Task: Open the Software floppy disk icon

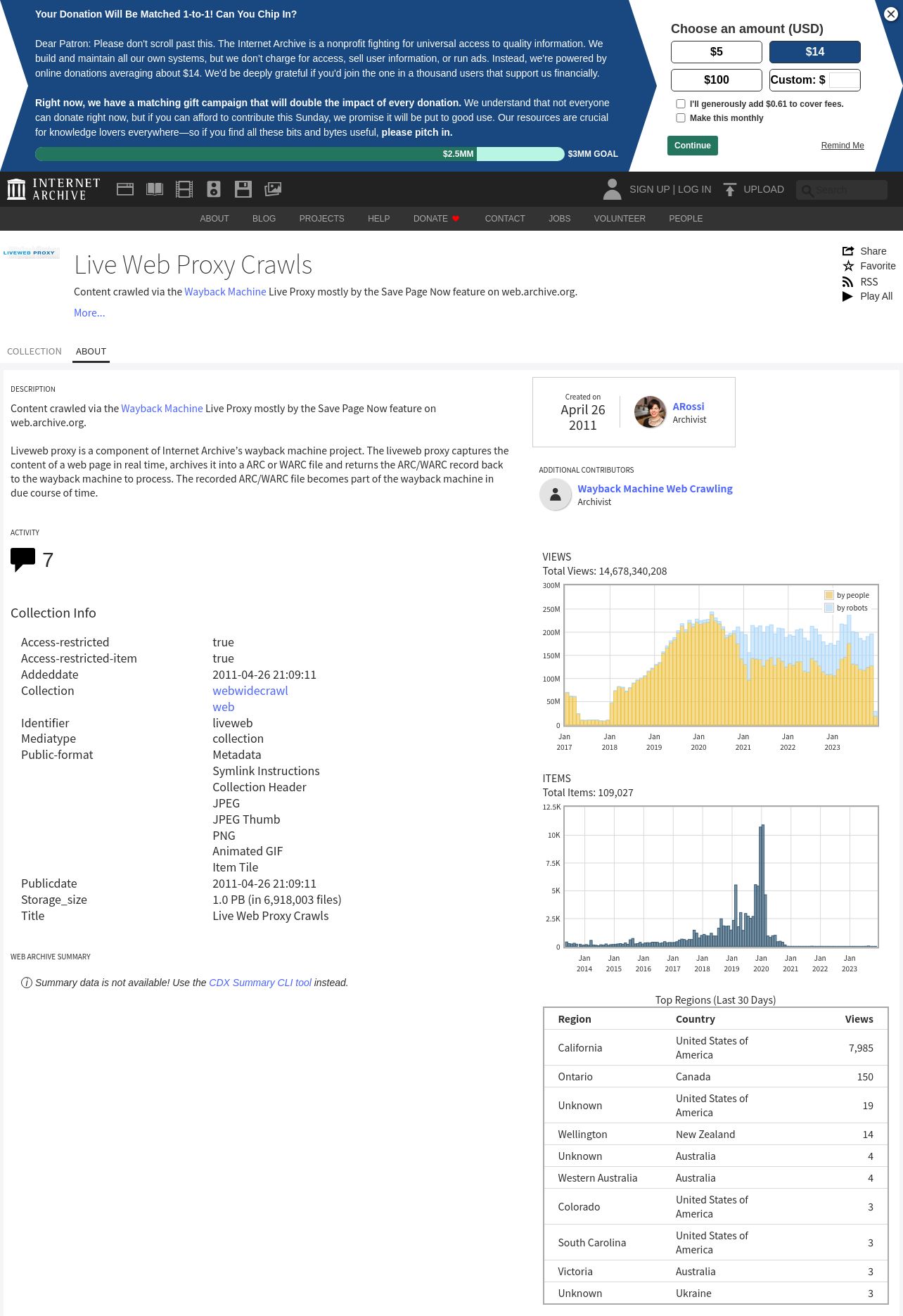Action: (243, 189)
